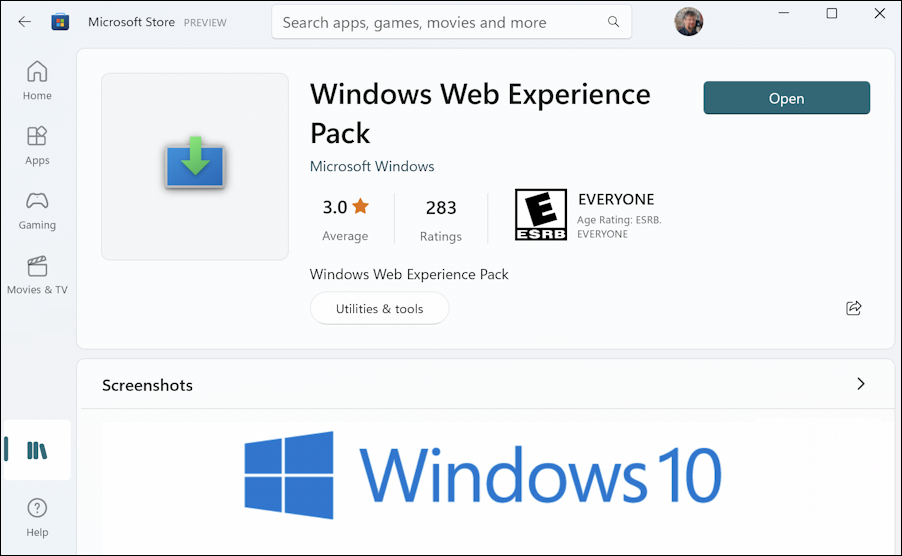Expand Screenshots with the chevron arrow
The width and height of the screenshot is (902, 556).
pos(861,384)
